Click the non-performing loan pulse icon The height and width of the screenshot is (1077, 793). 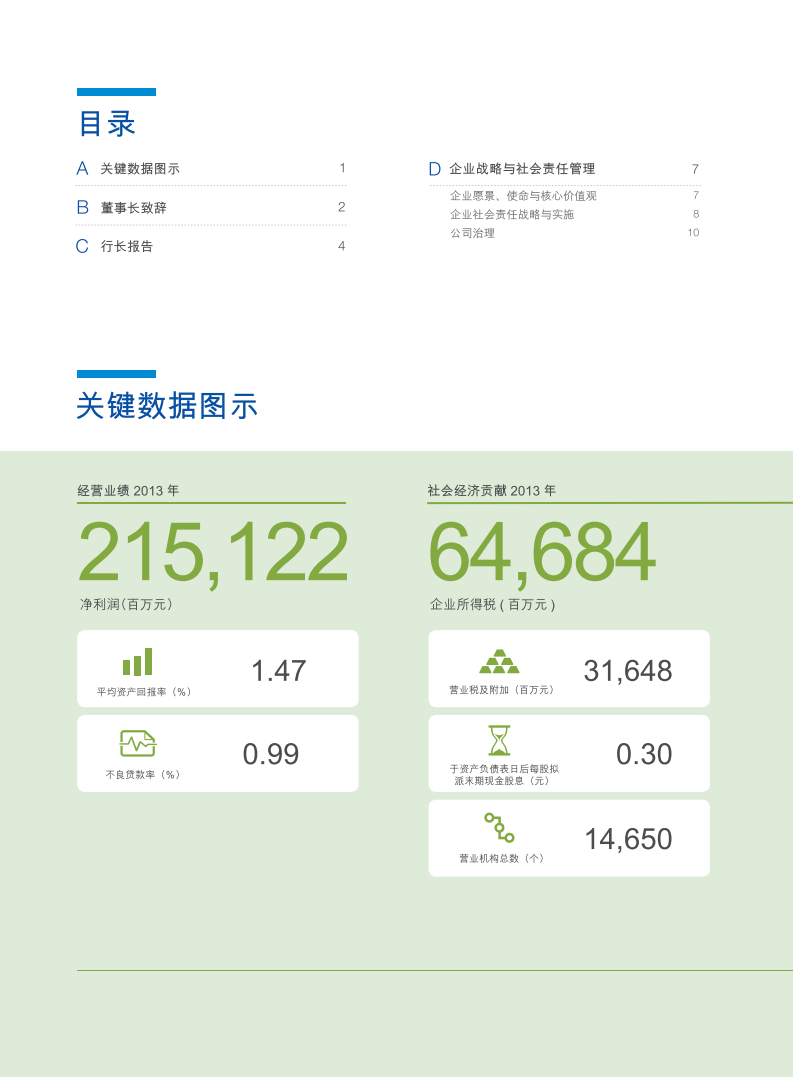138,744
